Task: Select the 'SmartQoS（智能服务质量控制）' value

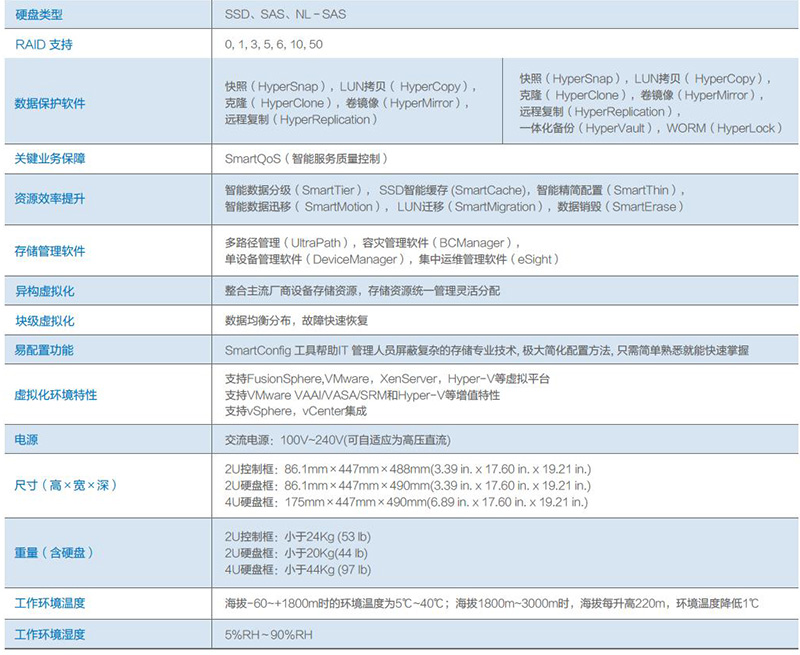Action: point(306,159)
